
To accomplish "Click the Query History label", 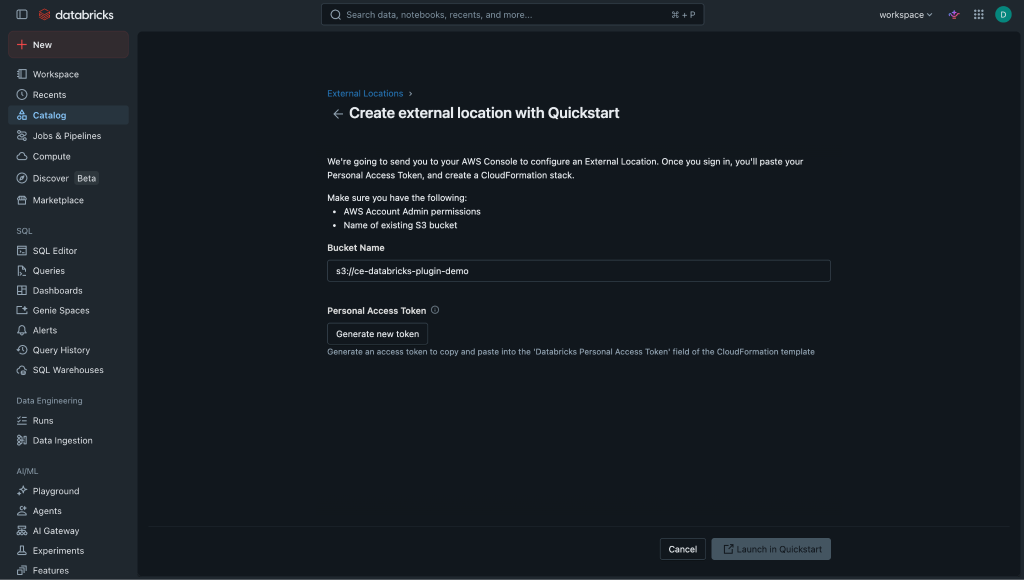I will (x=61, y=350).
